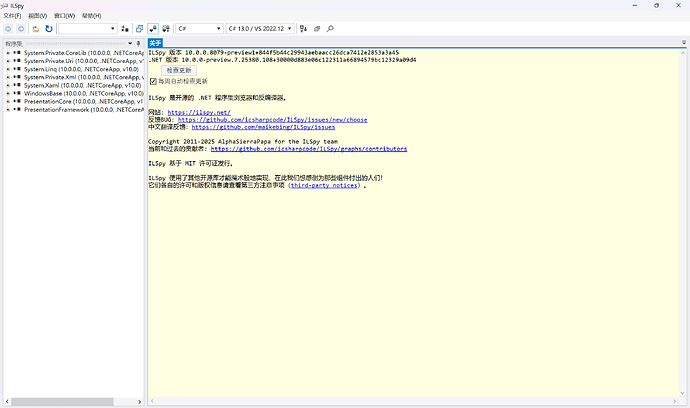Select the System.Private.CoreLib assembly row text

click(84, 53)
